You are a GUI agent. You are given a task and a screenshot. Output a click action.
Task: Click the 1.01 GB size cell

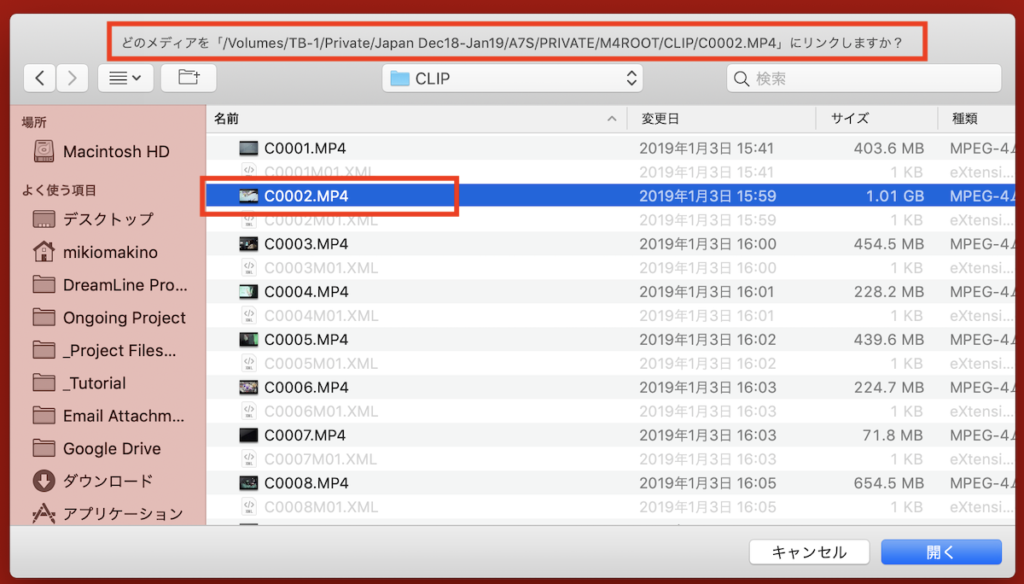[895, 196]
